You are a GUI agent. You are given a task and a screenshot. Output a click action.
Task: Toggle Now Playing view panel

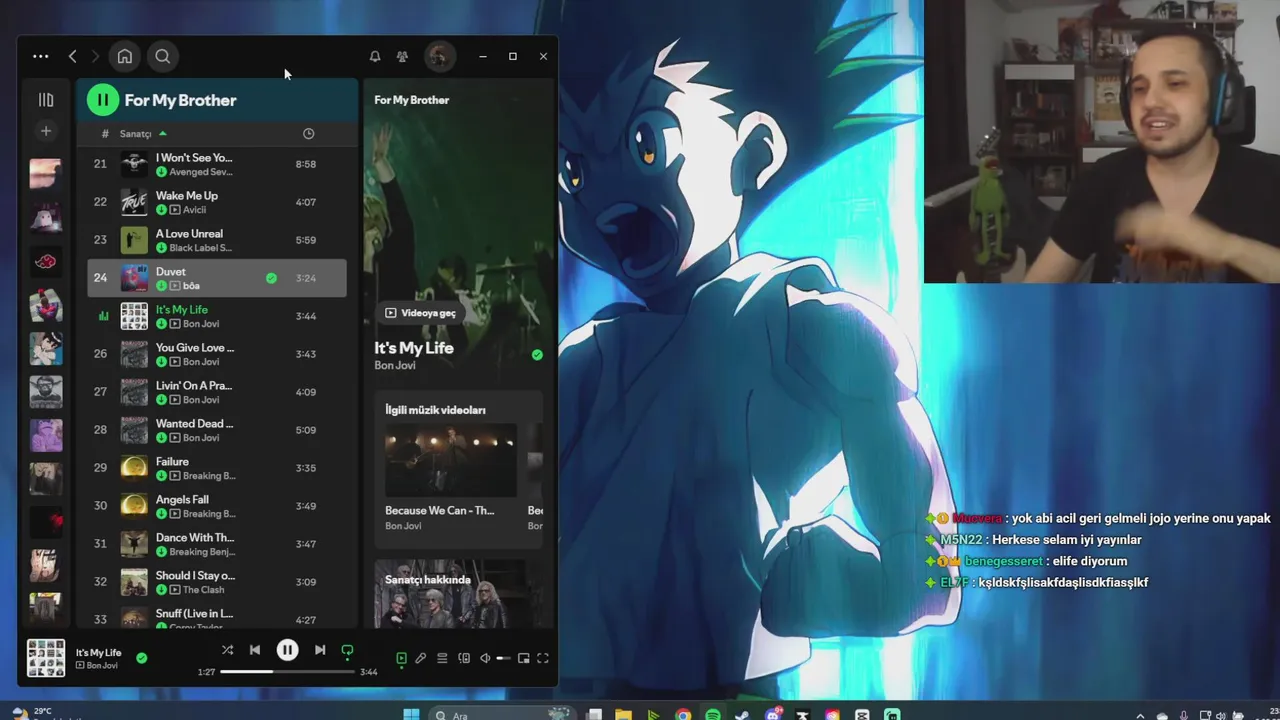[401, 658]
